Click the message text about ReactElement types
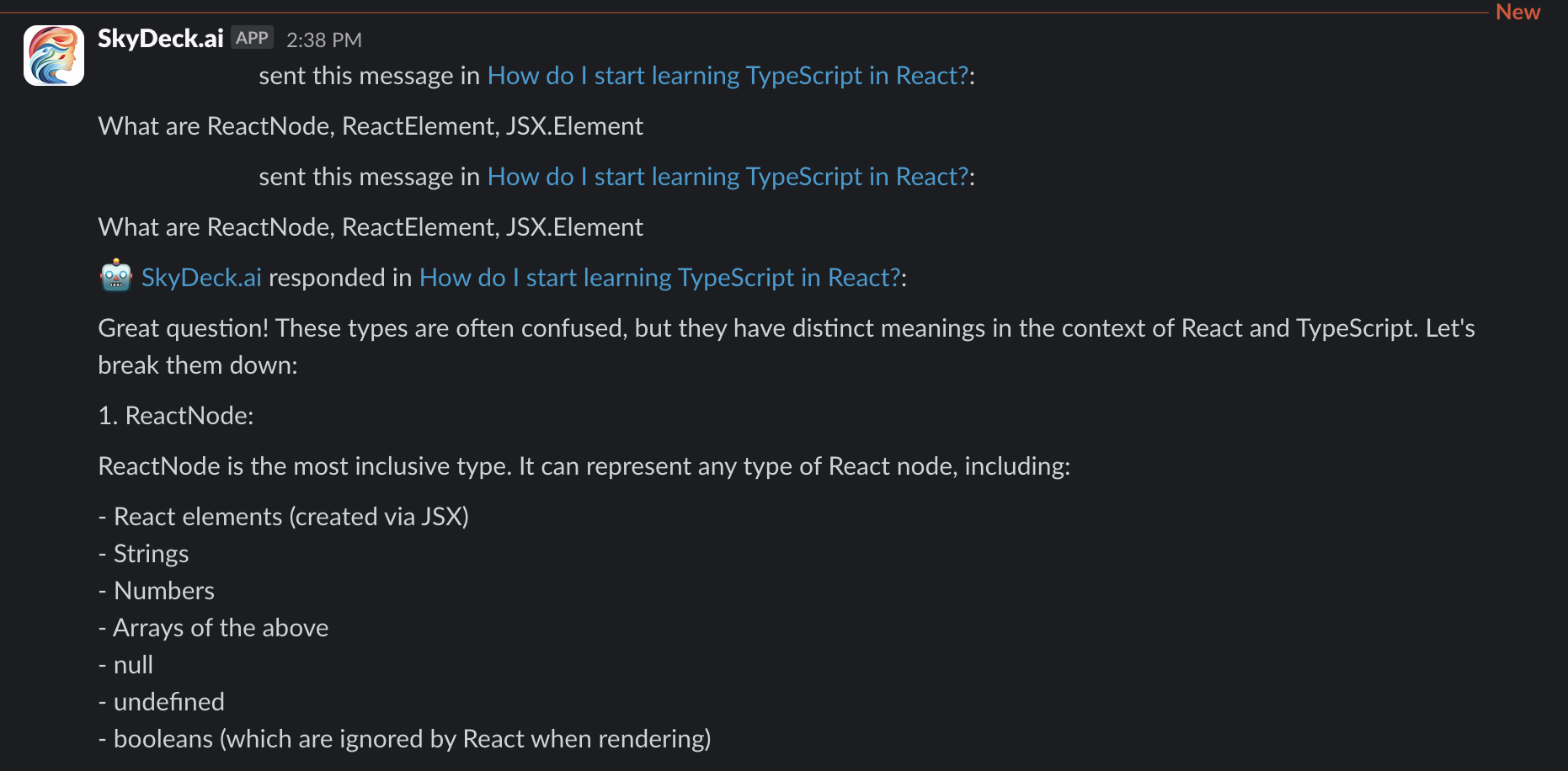Image resolution: width=1568 pixels, height=771 pixels. coord(370,125)
